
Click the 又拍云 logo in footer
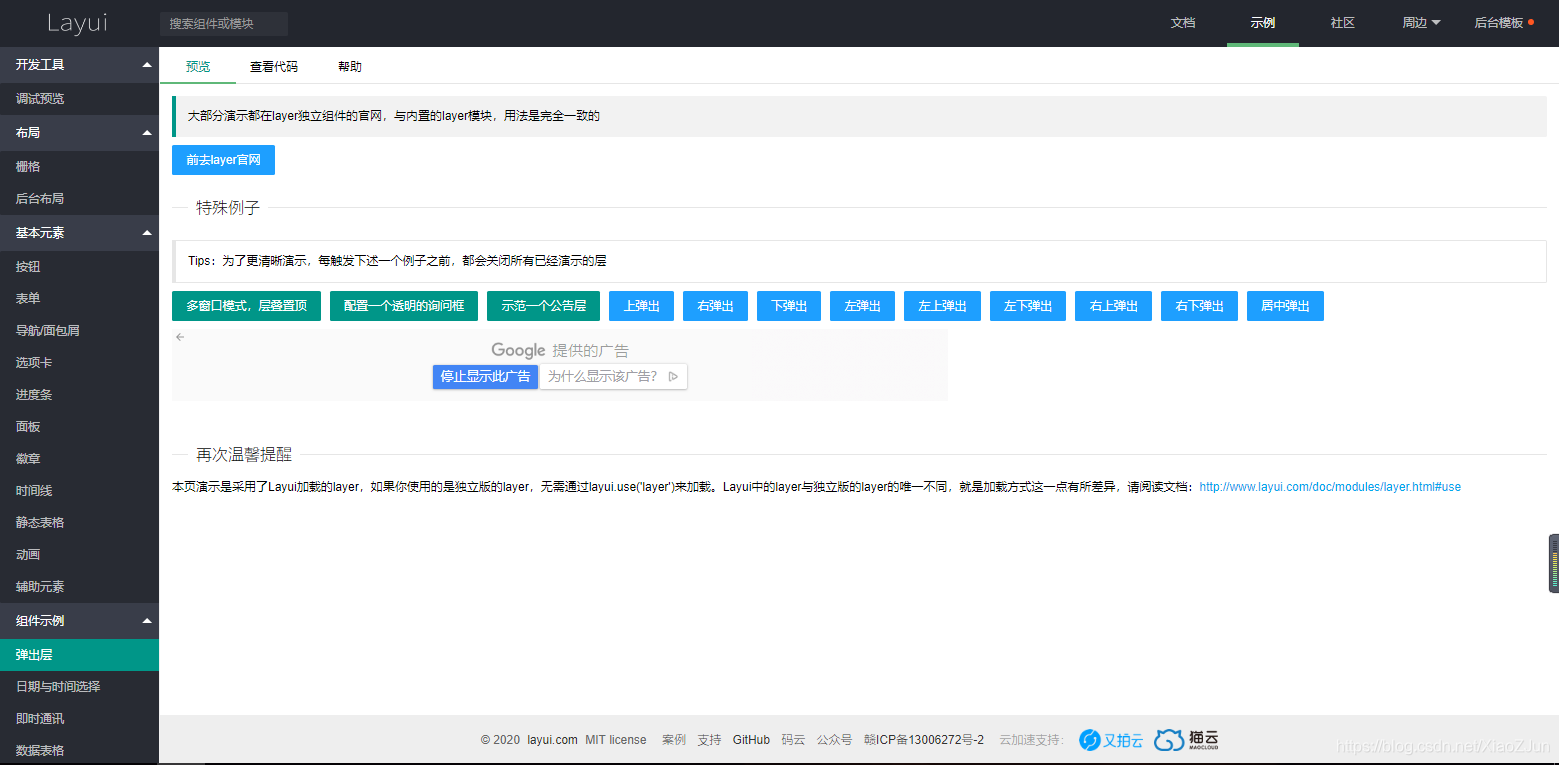(1111, 740)
